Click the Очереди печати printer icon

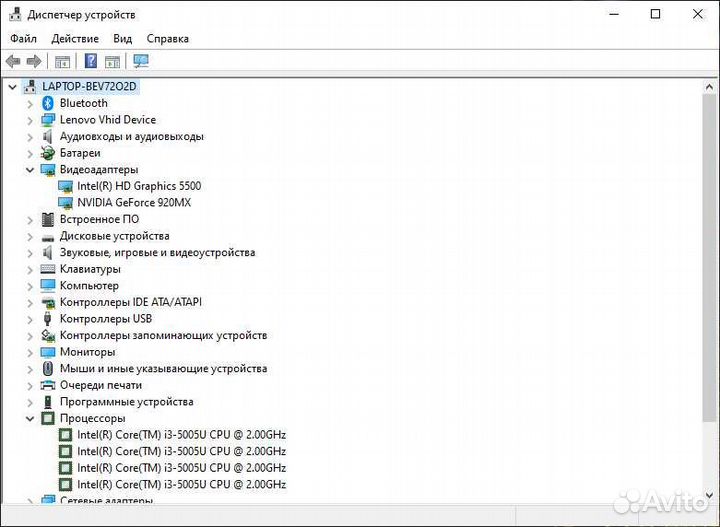(48, 385)
